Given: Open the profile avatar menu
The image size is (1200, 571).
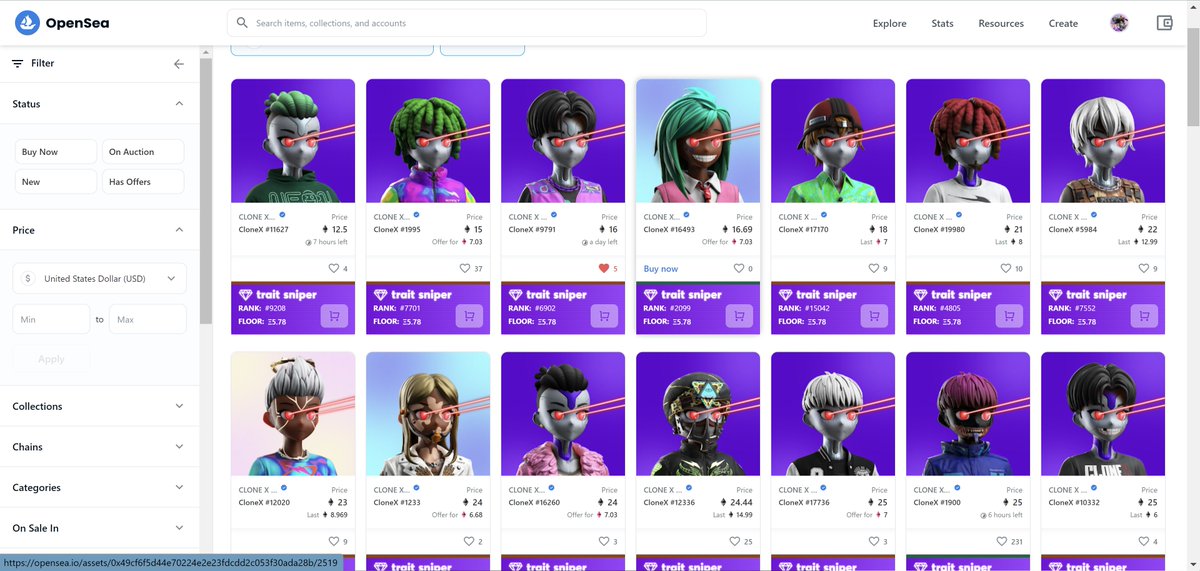Looking at the screenshot, I should pyautogui.click(x=1119, y=23).
